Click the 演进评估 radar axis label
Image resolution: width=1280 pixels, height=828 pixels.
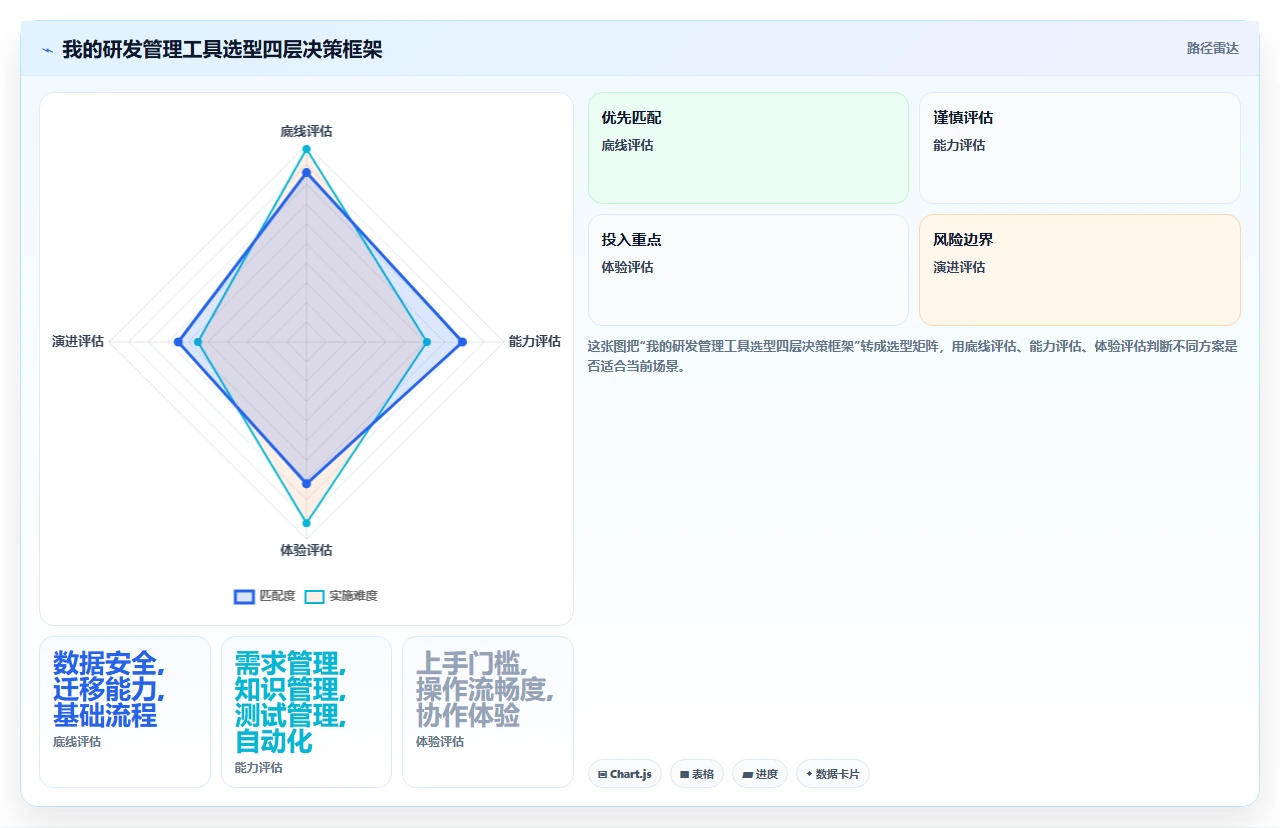[78, 341]
